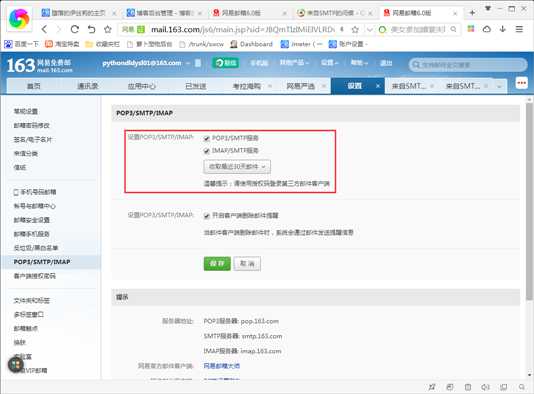Open the 网易邮箱大师 link
Image resolution: width=534 pixels, height=394 pixels.
pyautogui.click(x=222, y=366)
